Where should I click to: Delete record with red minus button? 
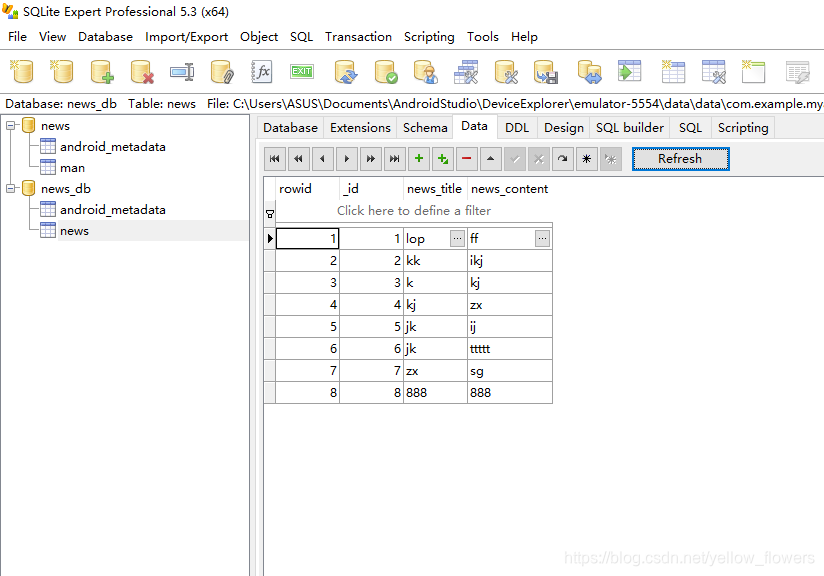click(467, 159)
